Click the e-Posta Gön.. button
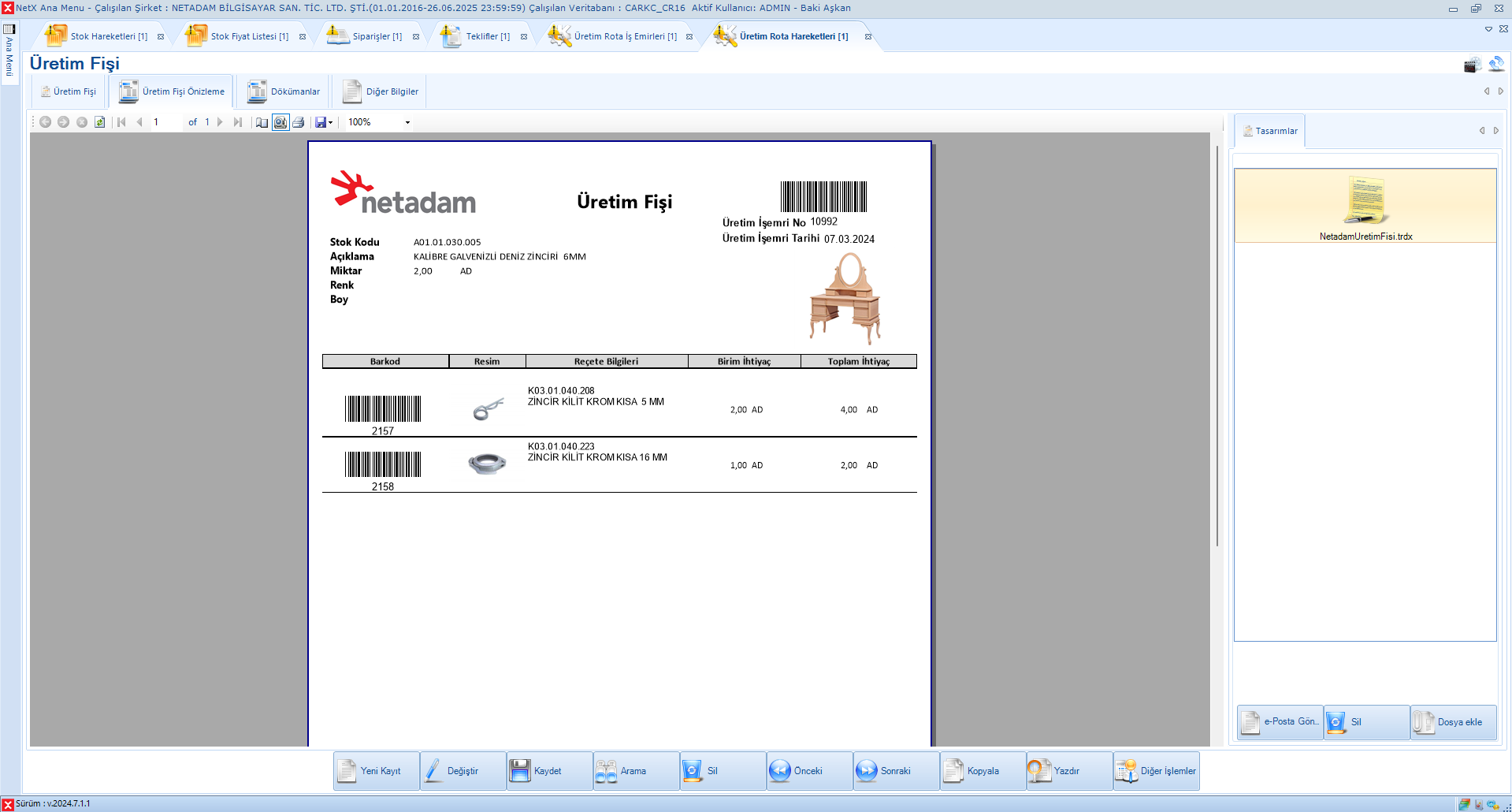 pyautogui.click(x=1280, y=722)
